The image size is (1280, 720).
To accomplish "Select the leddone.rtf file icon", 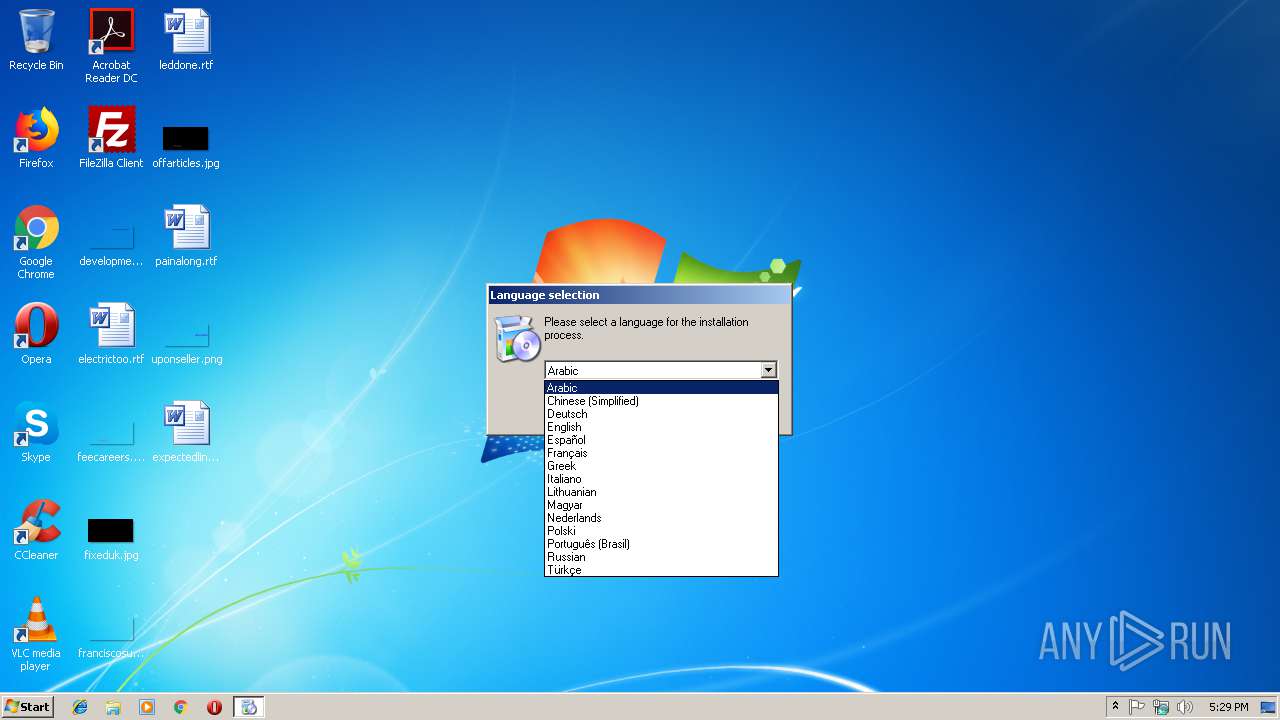I will pos(186,40).
